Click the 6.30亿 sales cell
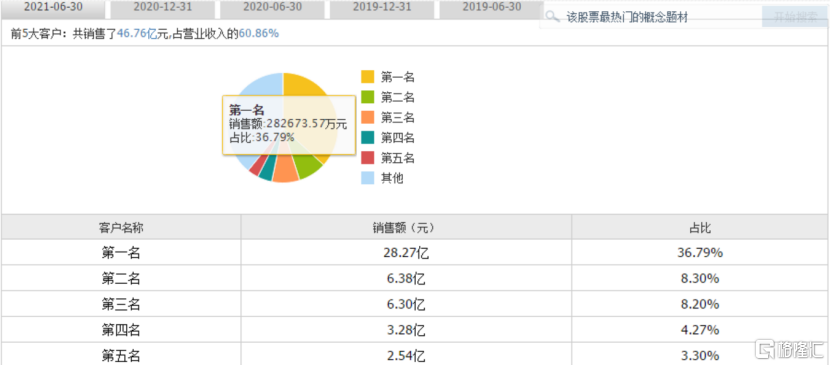Screen dimensions: 830x366 tap(406, 304)
